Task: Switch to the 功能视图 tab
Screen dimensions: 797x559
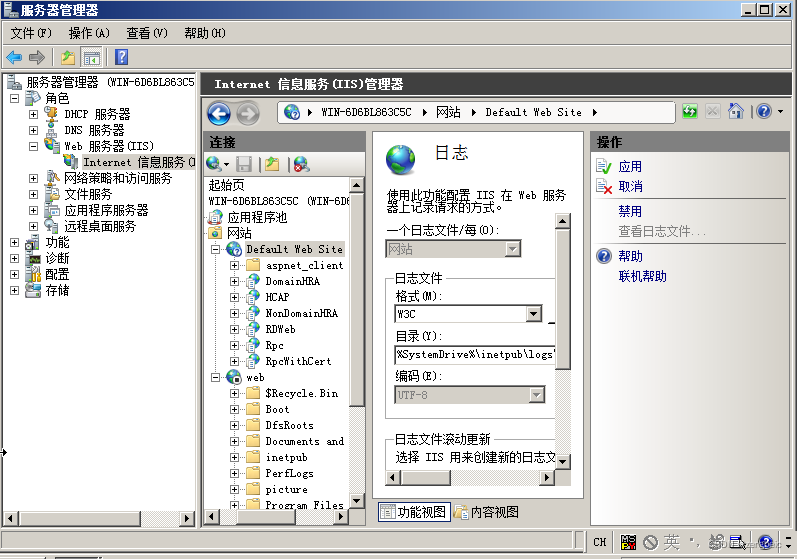Action: tap(414, 512)
